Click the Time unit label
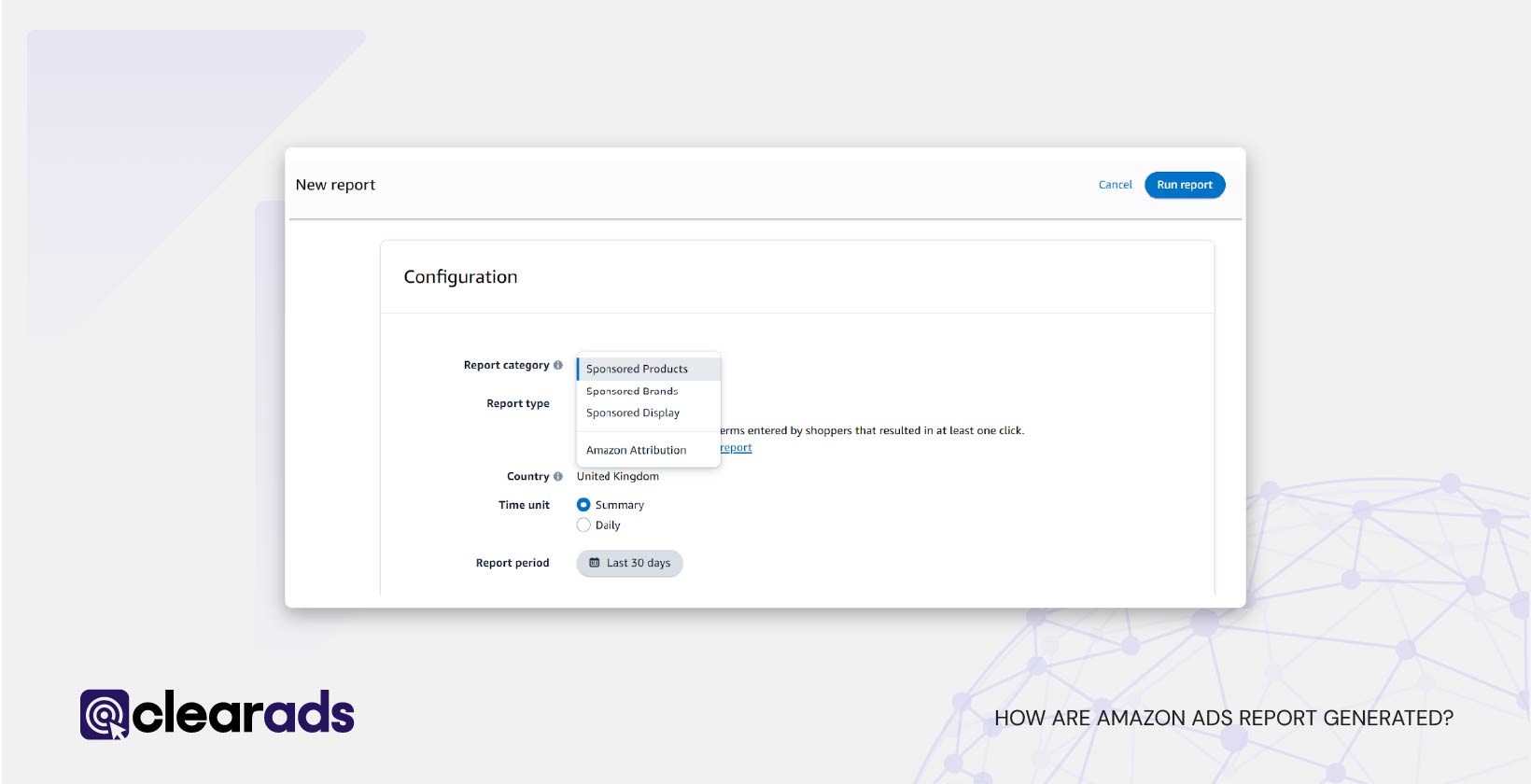Image resolution: width=1531 pixels, height=784 pixels. click(x=524, y=505)
